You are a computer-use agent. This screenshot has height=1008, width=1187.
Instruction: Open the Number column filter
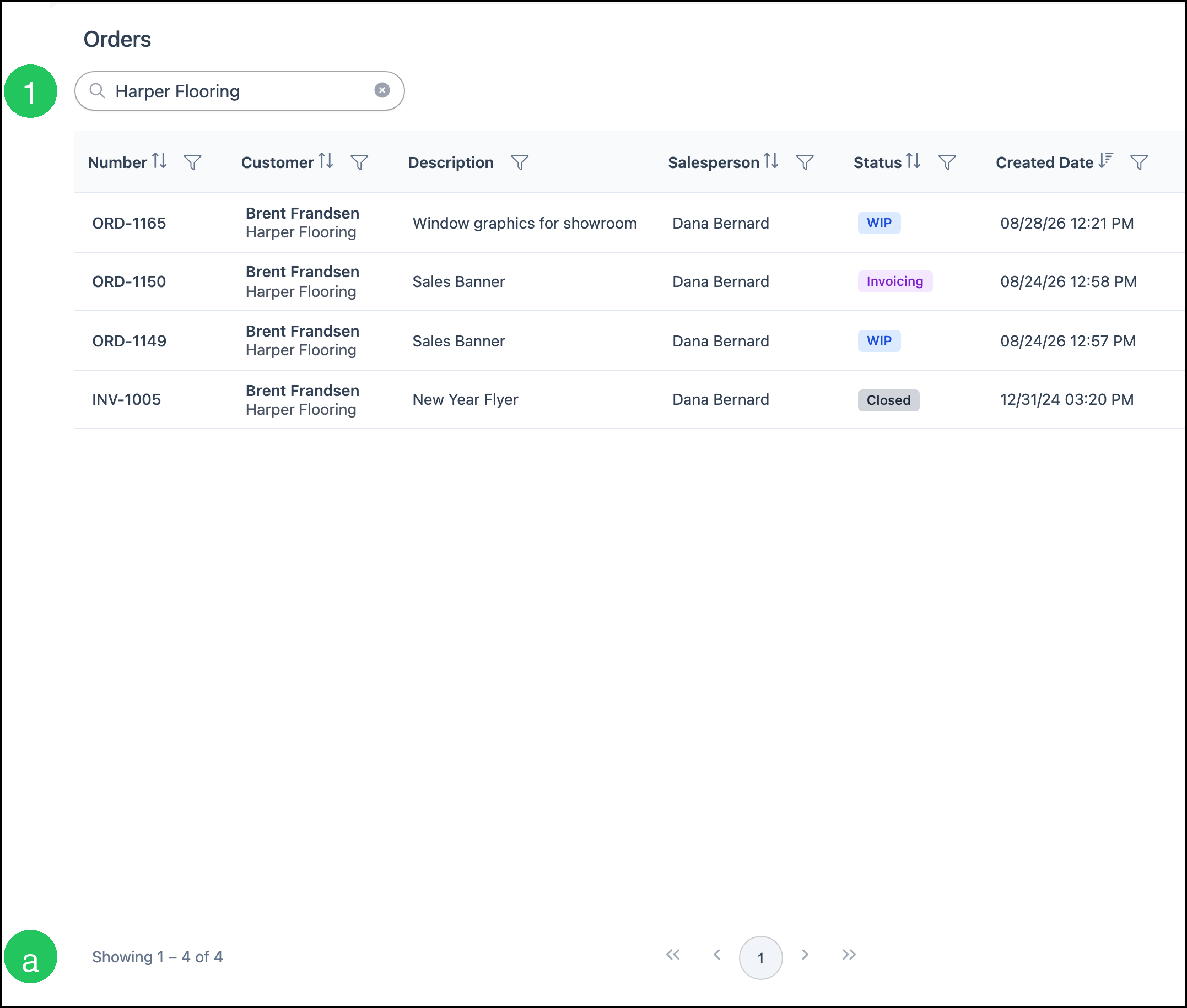(x=193, y=162)
